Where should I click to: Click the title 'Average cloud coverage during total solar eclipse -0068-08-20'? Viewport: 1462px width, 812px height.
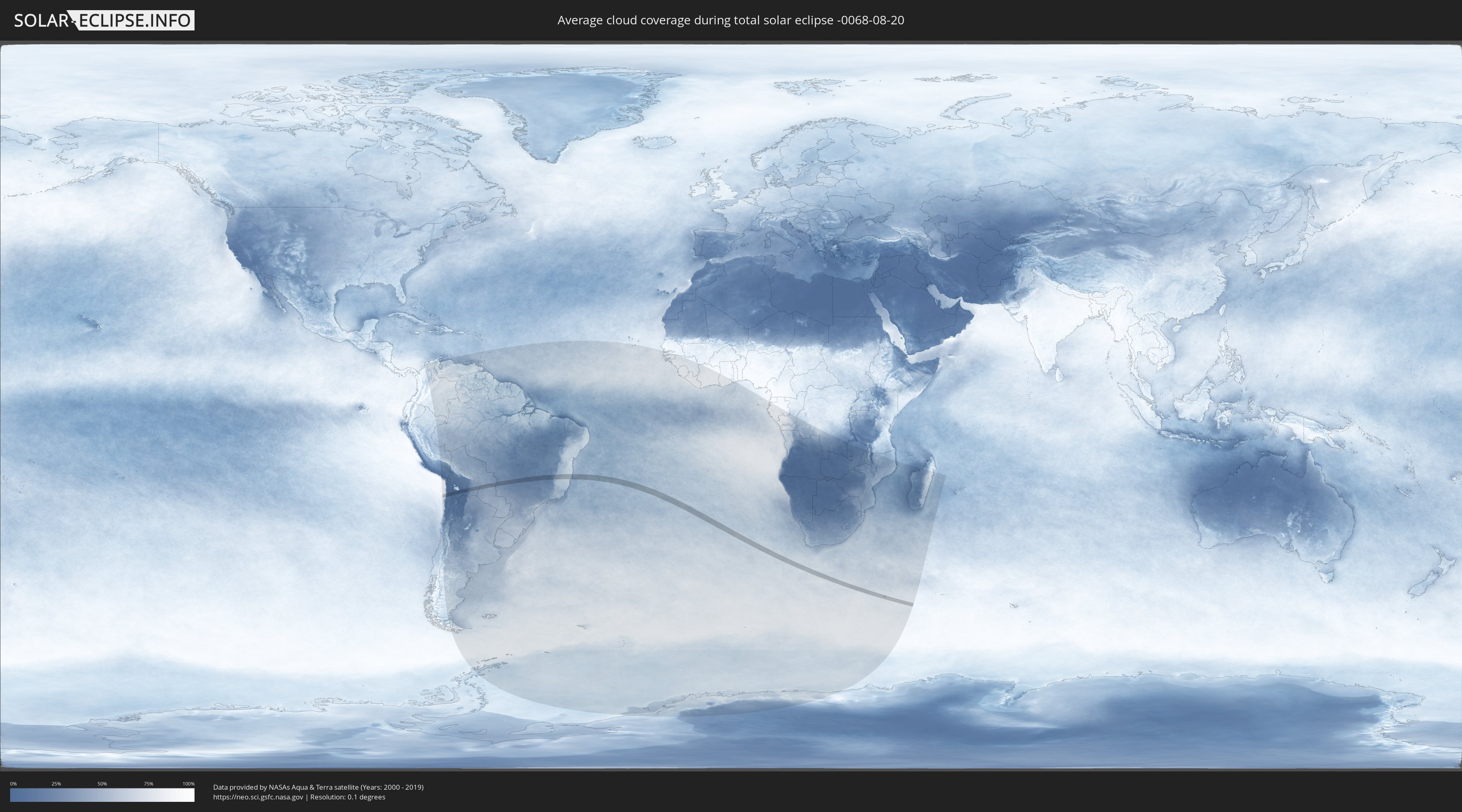click(x=731, y=20)
